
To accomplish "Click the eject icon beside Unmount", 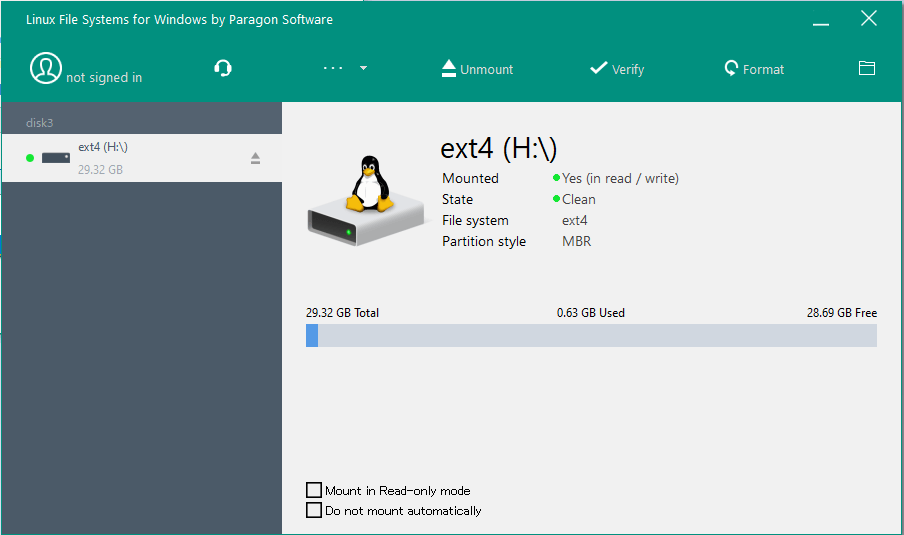I will coord(448,68).
